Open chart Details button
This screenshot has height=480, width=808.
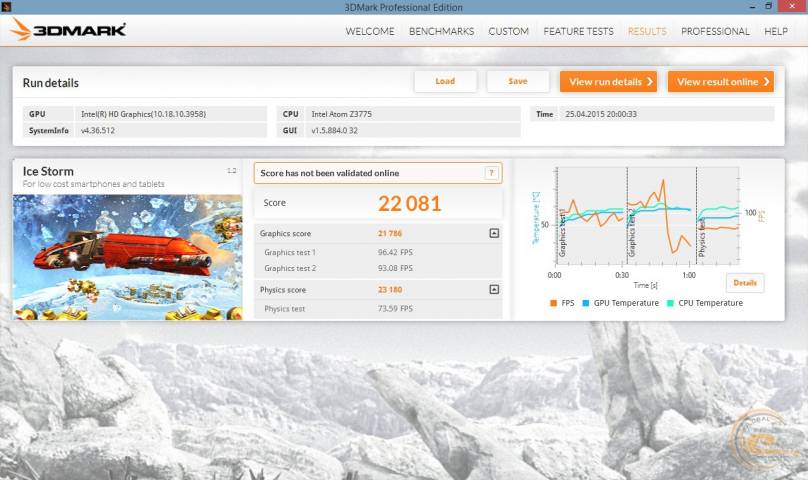click(745, 283)
